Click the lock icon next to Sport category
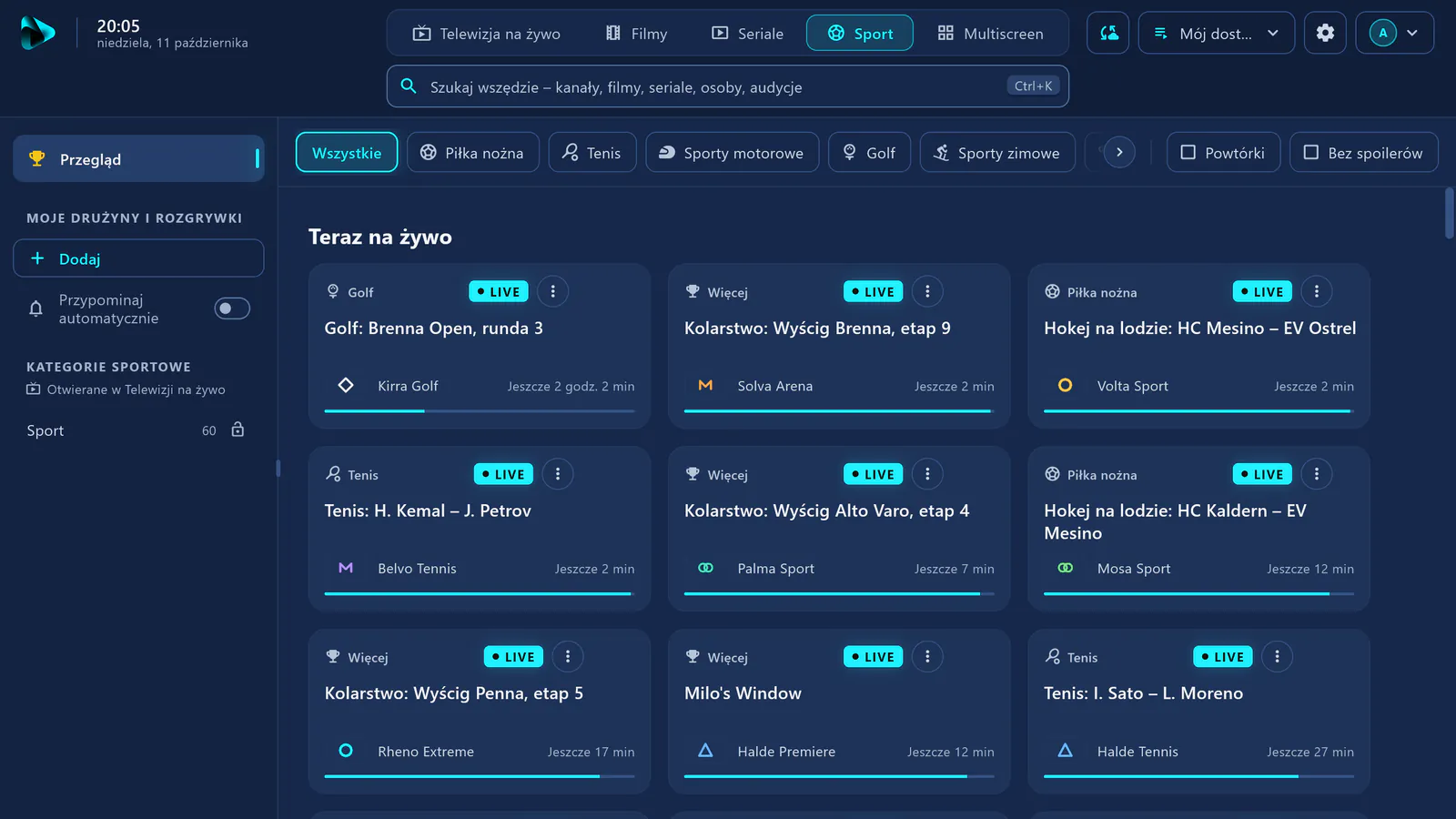 [238, 430]
